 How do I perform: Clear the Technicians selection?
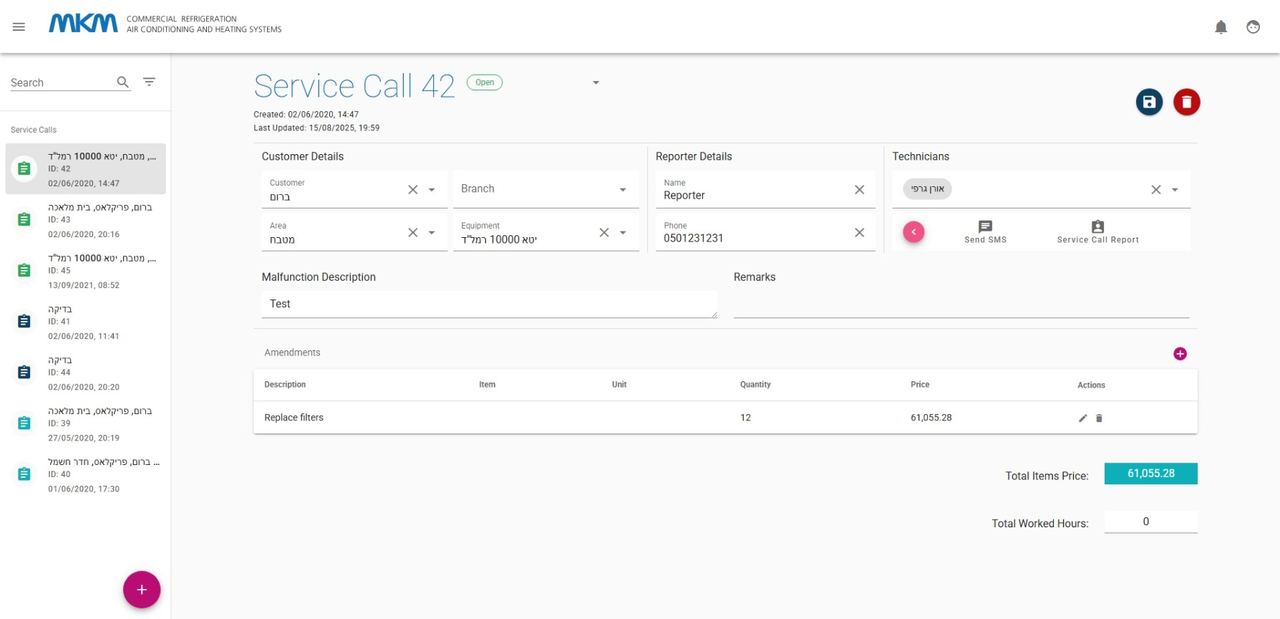pos(1156,190)
